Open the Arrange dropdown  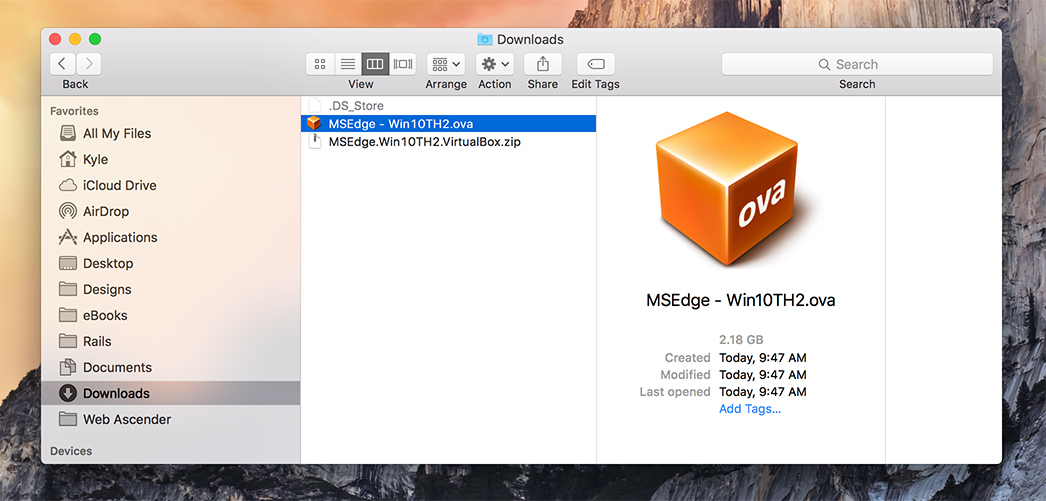(446, 64)
